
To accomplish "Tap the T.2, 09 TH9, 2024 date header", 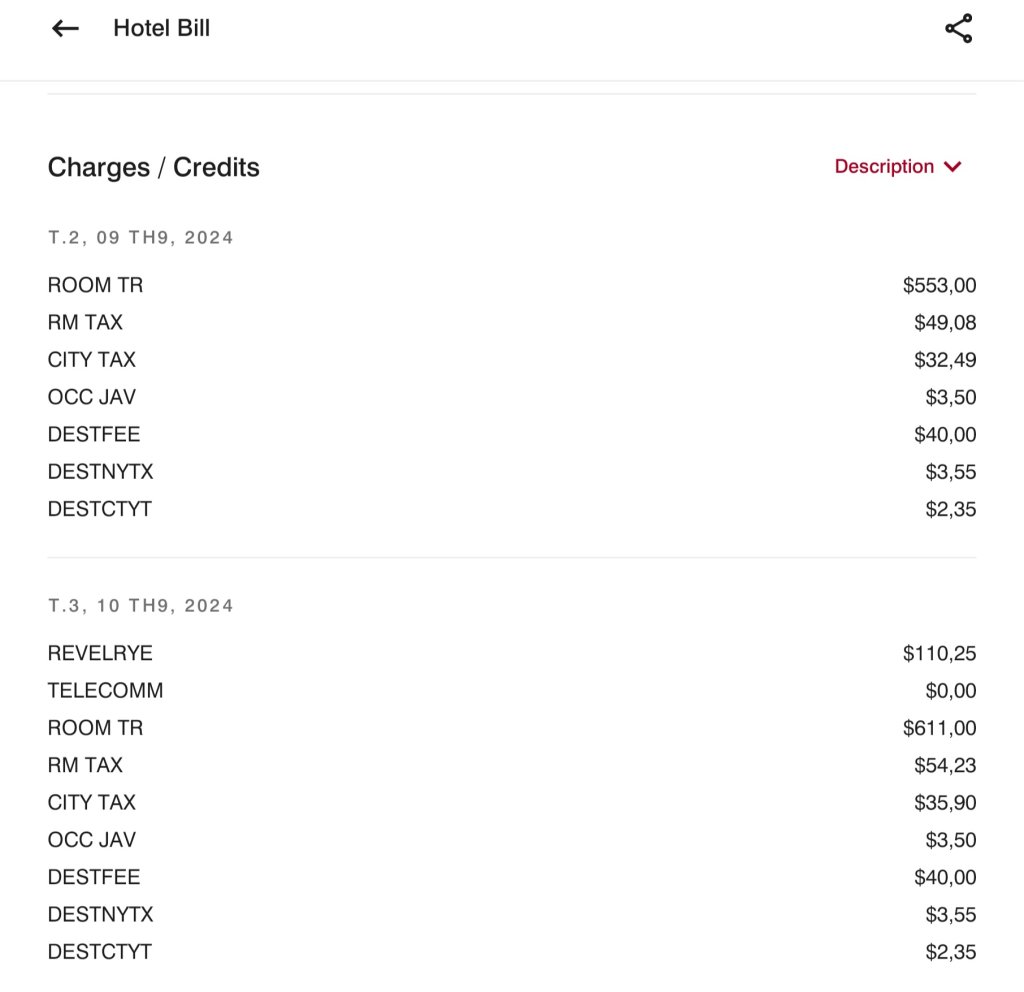I will click(140, 238).
